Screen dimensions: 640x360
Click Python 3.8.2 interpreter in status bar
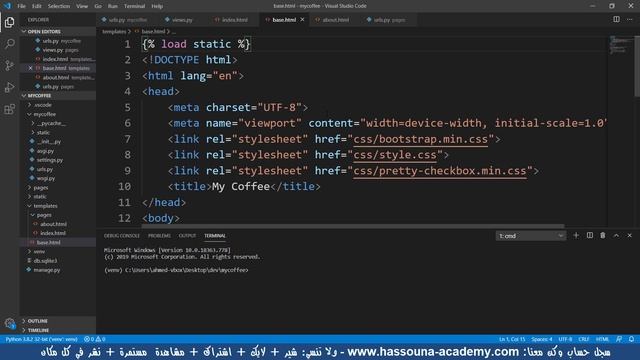41,339
